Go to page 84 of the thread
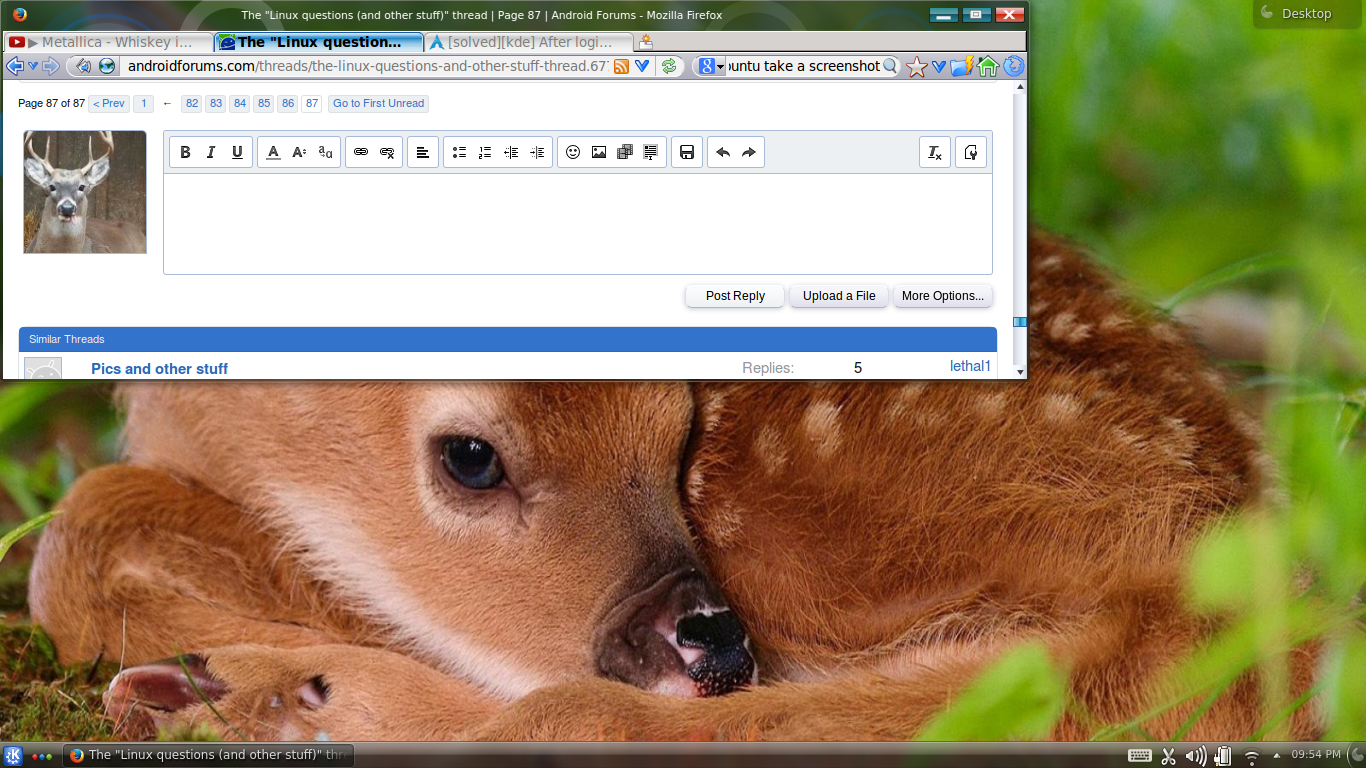Screen dimensions: 1366x768 click(x=240, y=103)
